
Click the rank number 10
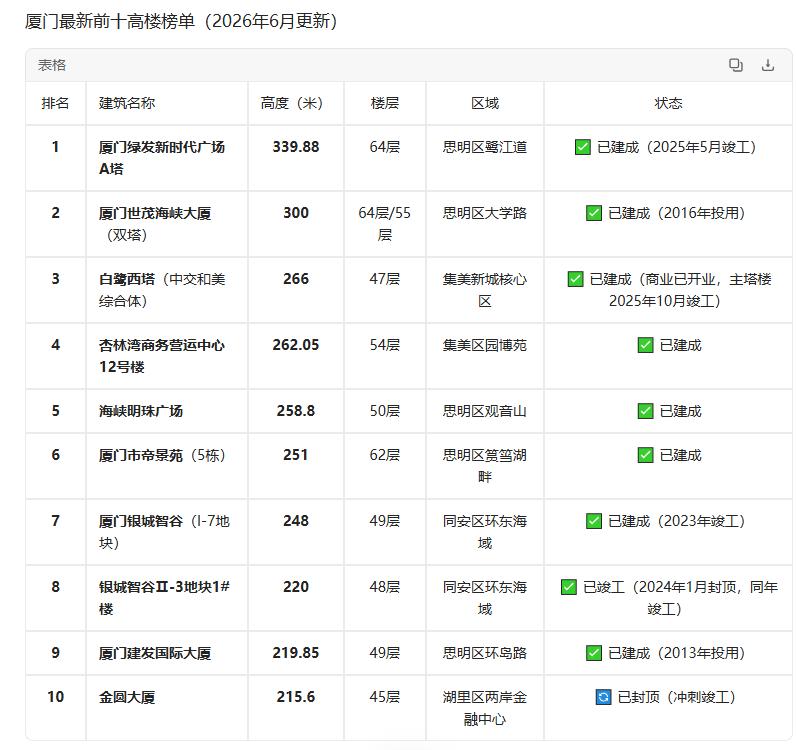pos(55,697)
